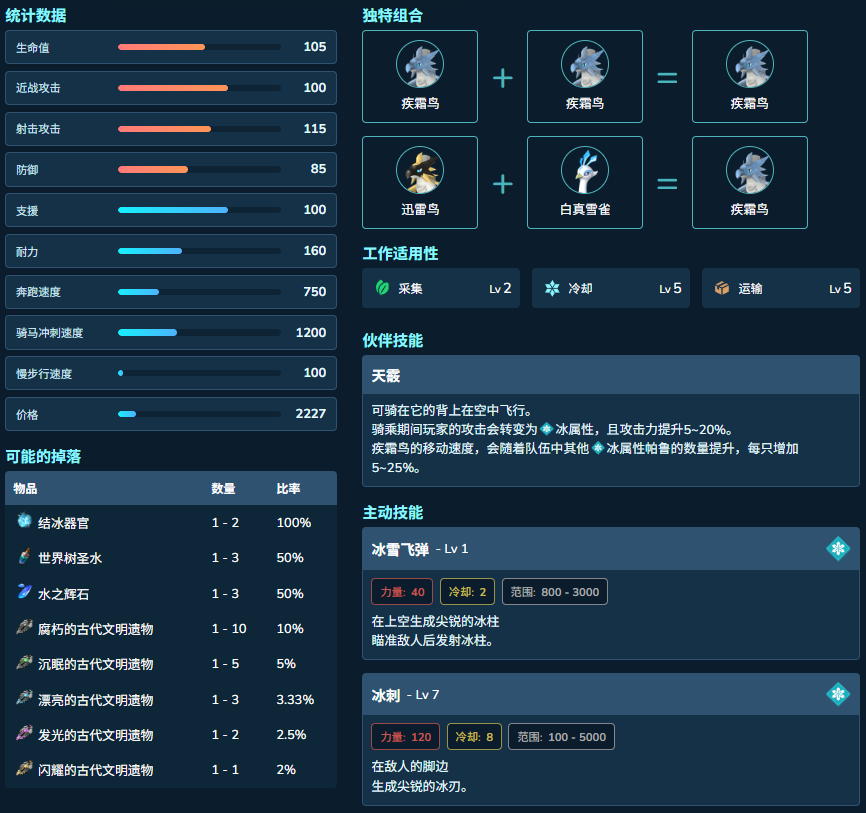Image resolution: width=866 pixels, height=813 pixels.
Task: Click the 1 - 10 quantity value
Action: (x=229, y=629)
